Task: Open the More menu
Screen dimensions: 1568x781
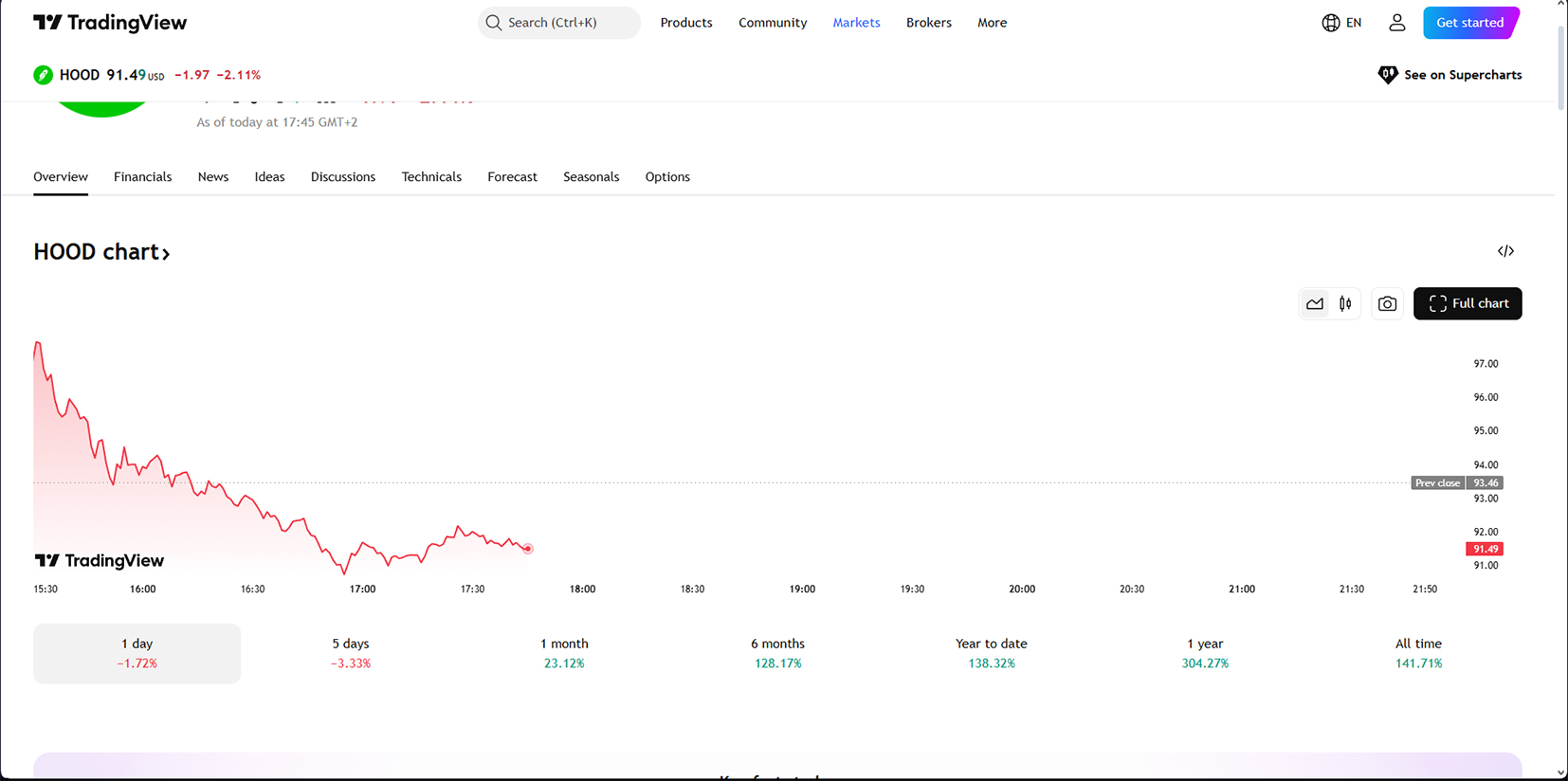Action: coord(993,23)
